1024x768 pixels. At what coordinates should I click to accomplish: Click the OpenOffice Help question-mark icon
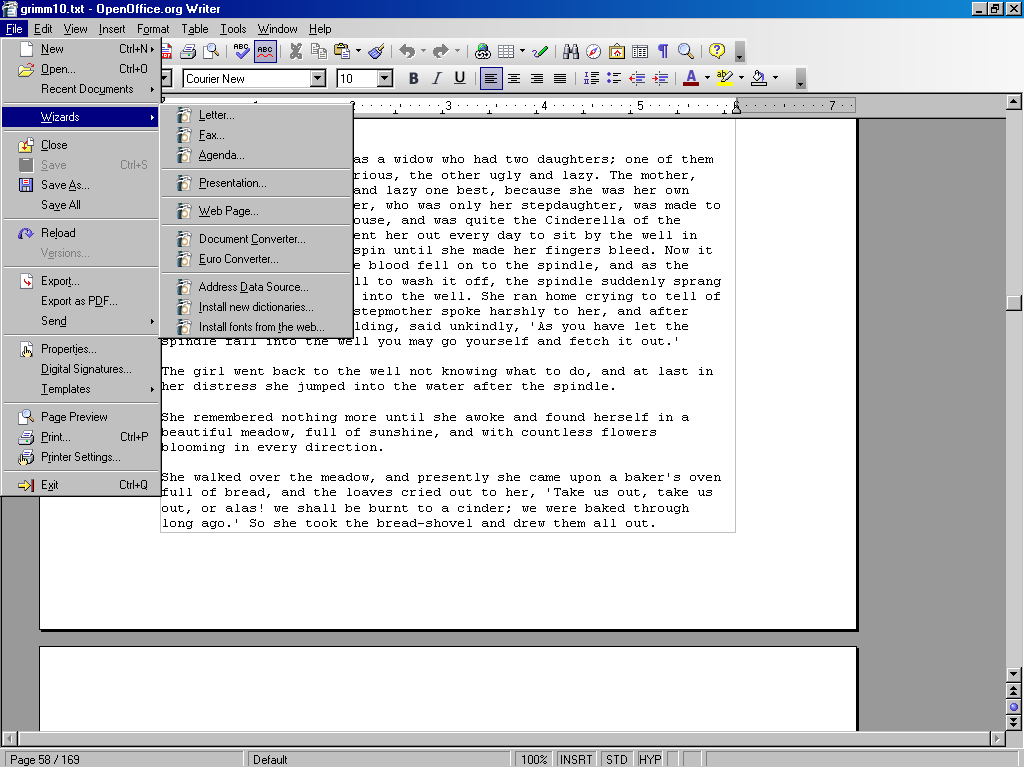pos(717,51)
